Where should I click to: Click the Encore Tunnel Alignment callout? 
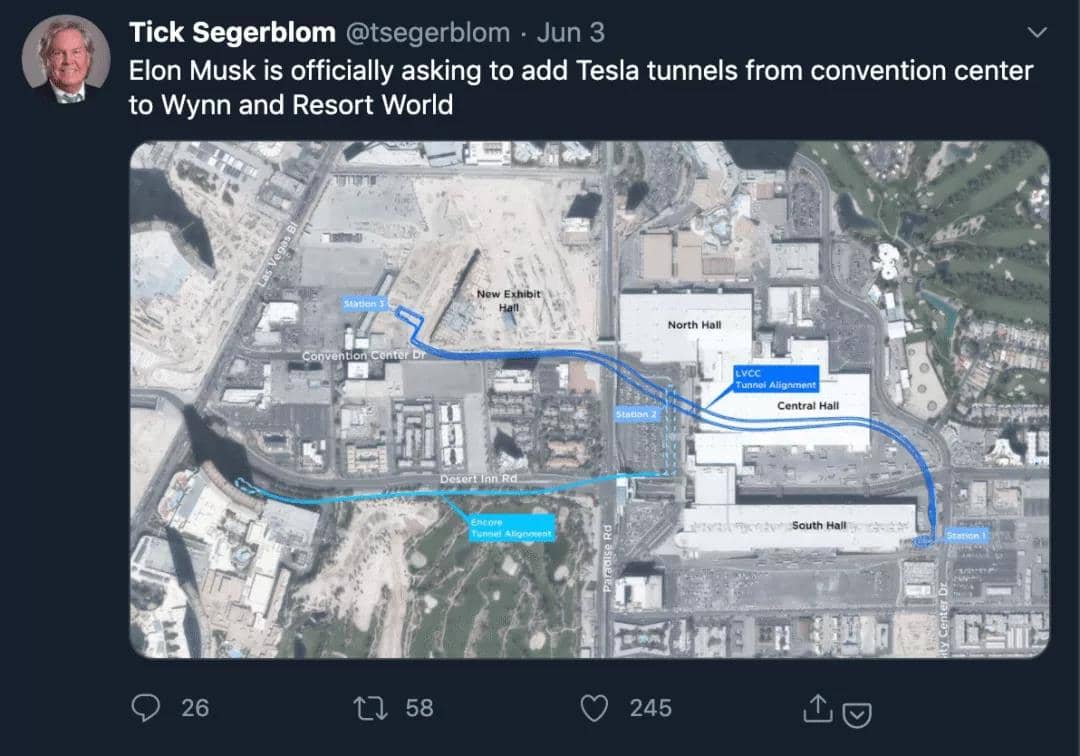[510, 528]
